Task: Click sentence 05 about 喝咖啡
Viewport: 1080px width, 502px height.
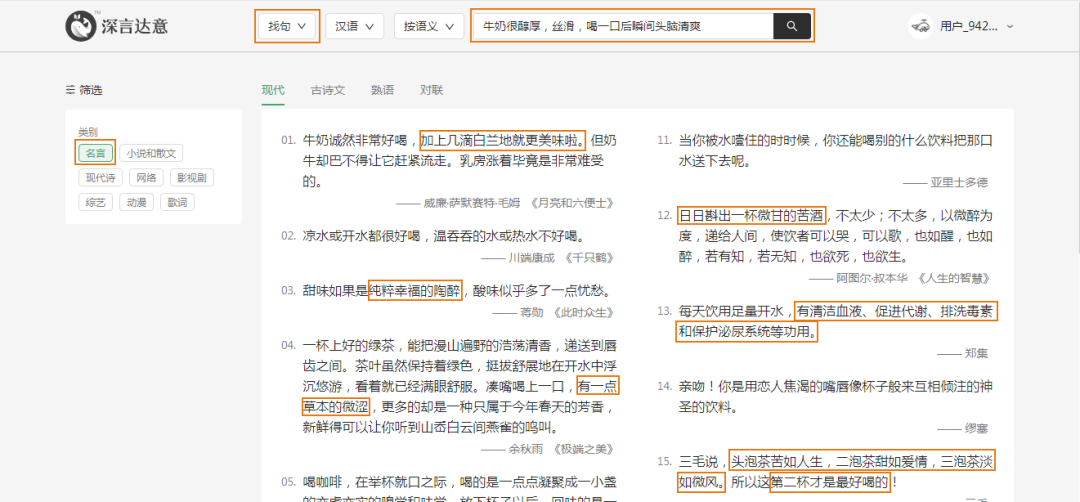Action: (459, 489)
